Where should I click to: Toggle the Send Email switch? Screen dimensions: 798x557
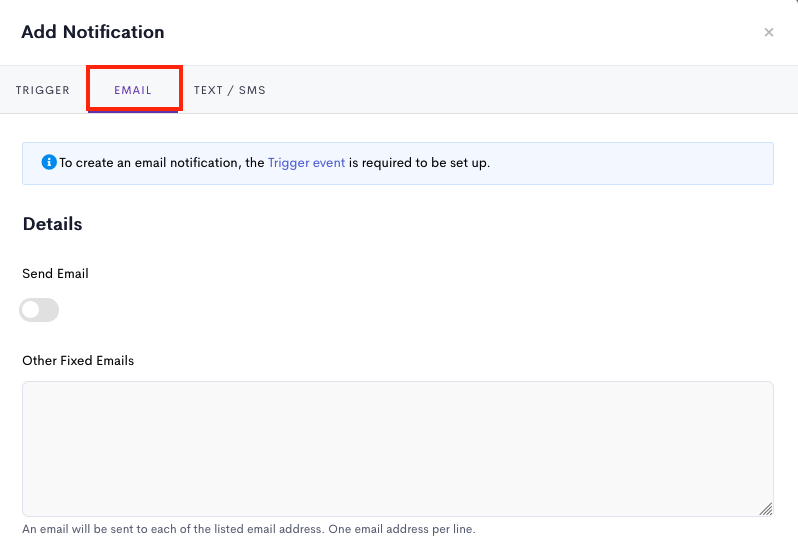[x=39, y=310]
